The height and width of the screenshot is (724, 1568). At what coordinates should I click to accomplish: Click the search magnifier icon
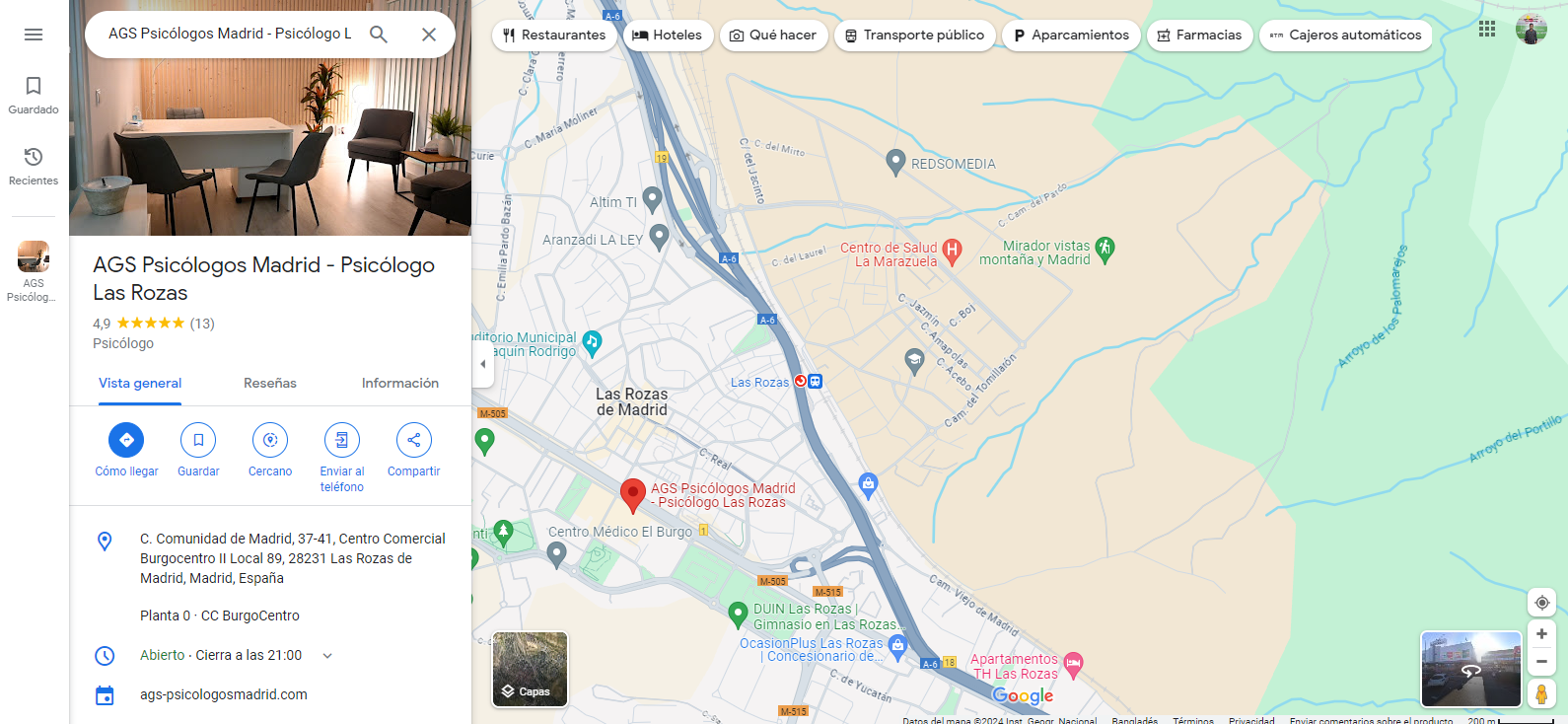click(x=379, y=35)
